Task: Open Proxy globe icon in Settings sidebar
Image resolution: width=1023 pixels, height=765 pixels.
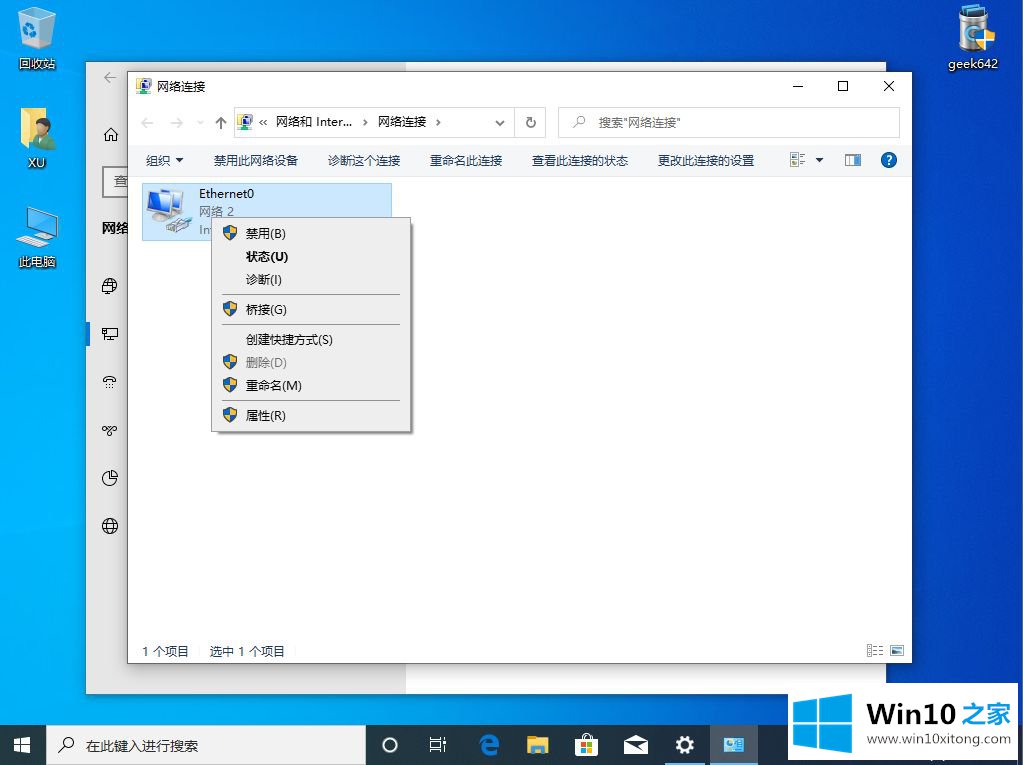Action: click(110, 526)
